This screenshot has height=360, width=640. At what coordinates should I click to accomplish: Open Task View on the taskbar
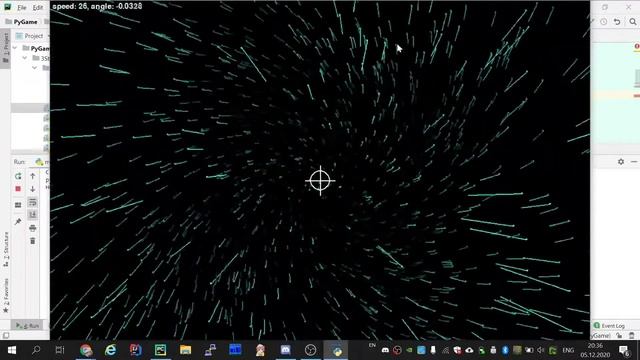point(60,350)
